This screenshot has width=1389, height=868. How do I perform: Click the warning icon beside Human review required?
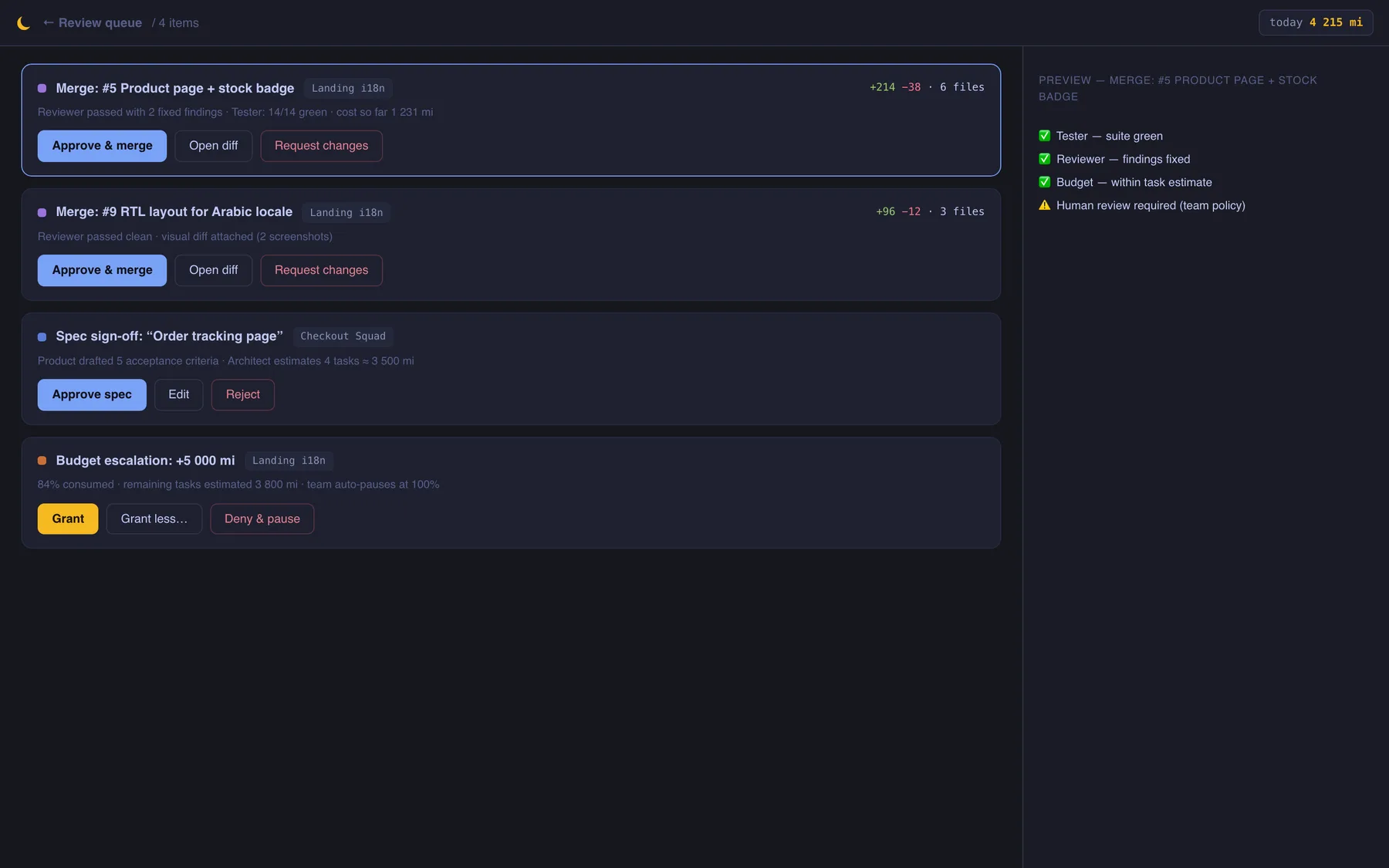[x=1045, y=205]
